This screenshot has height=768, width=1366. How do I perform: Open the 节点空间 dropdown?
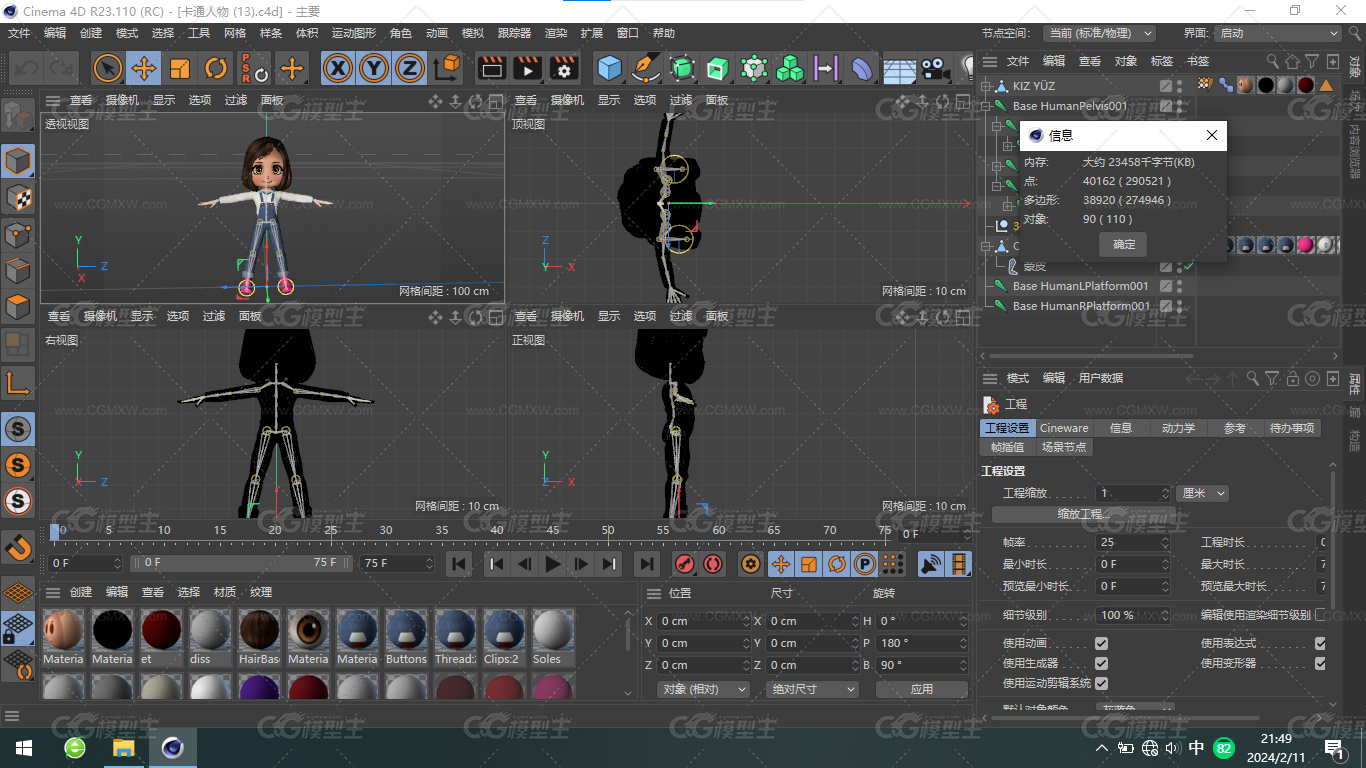coord(1099,33)
